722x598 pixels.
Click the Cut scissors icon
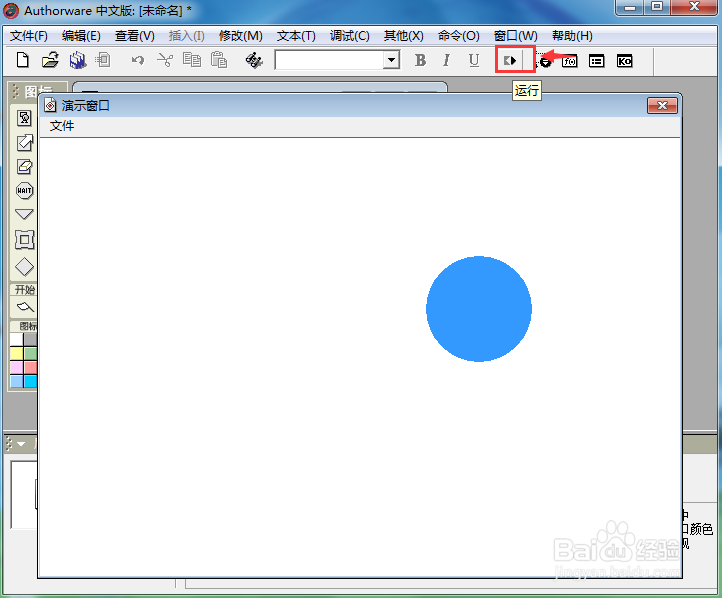click(164, 60)
